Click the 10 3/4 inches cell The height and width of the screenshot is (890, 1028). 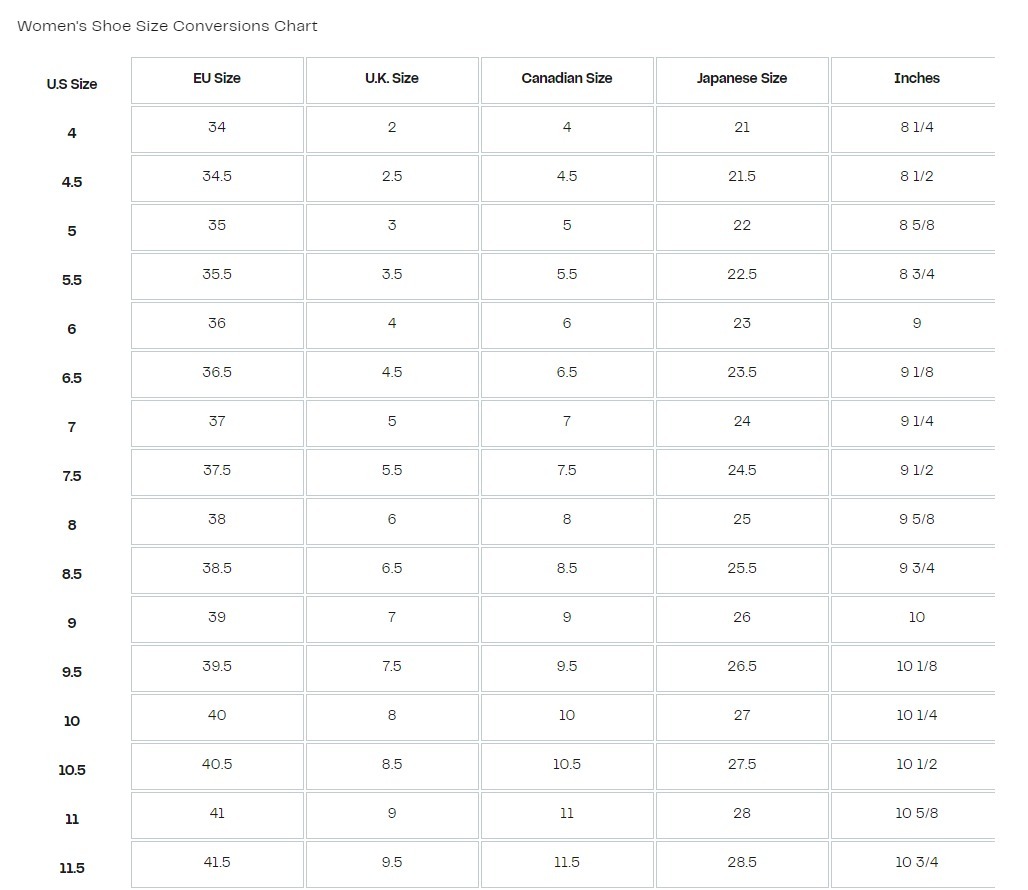(x=917, y=862)
